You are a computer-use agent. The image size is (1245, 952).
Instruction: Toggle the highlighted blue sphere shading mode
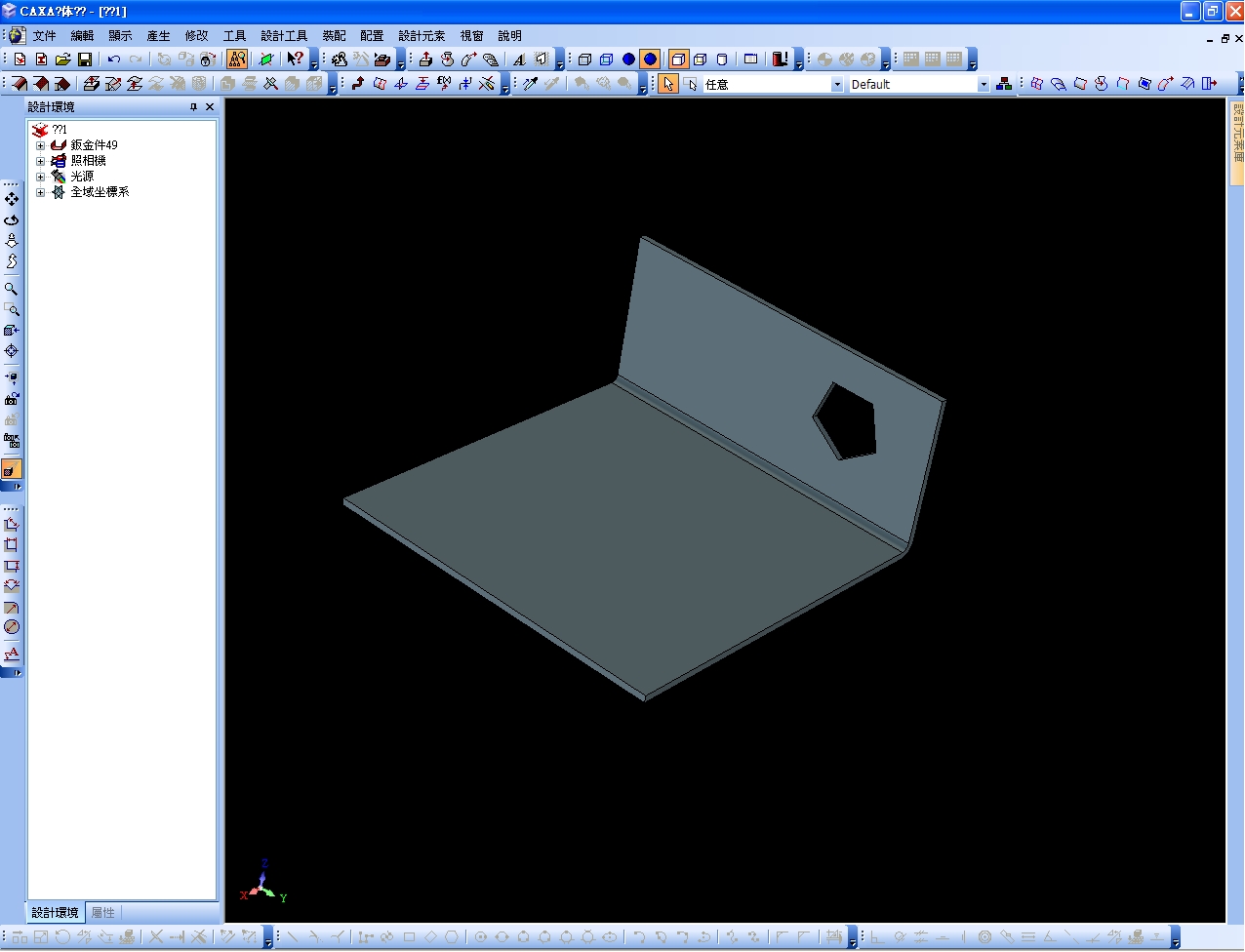click(x=650, y=59)
